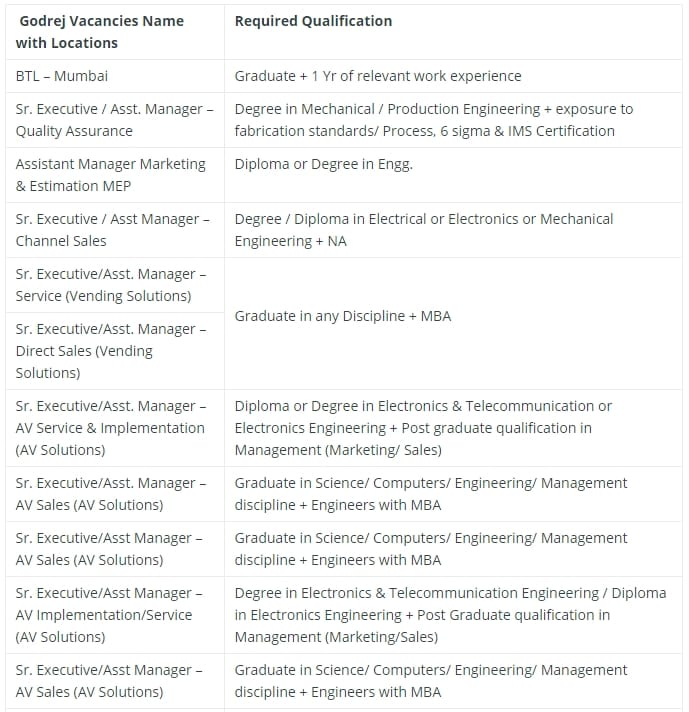Select the Service (Vending Solutions) vacancy cell

[x=111, y=285]
